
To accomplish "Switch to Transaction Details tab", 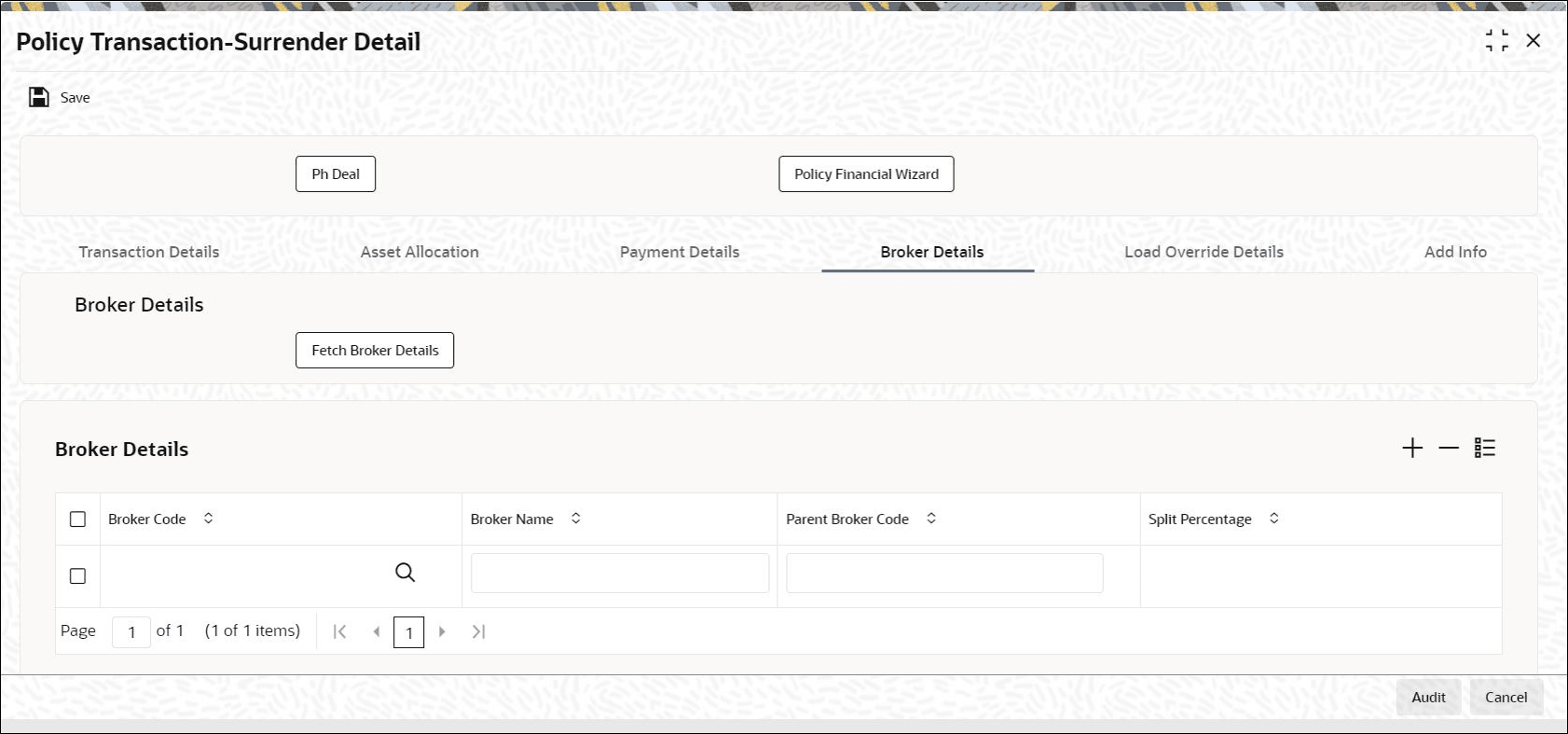I will pos(149,252).
